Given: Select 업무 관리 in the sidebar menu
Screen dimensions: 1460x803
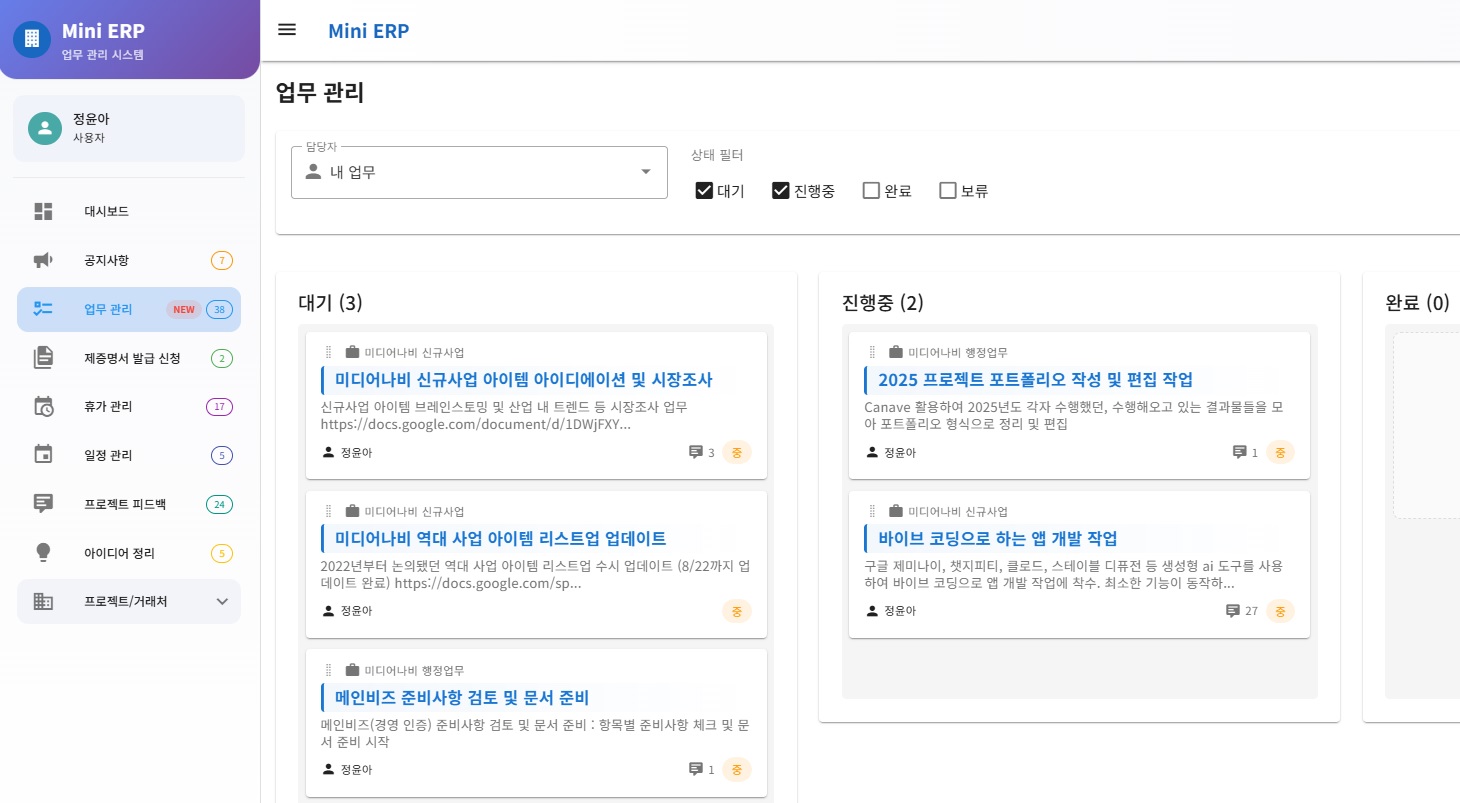Looking at the screenshot, I should [x=106, y=309].
